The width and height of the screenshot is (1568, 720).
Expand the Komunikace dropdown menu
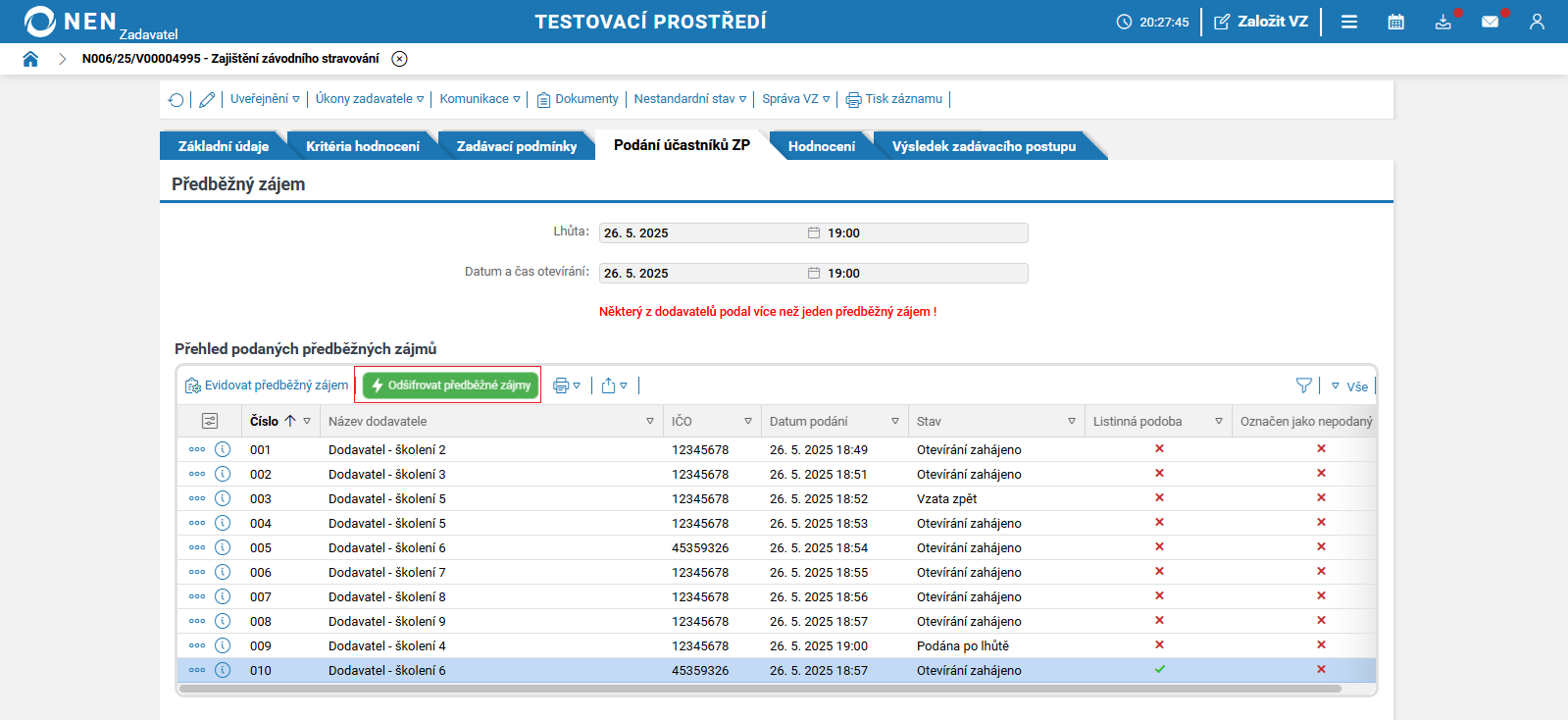coord(480,99)
